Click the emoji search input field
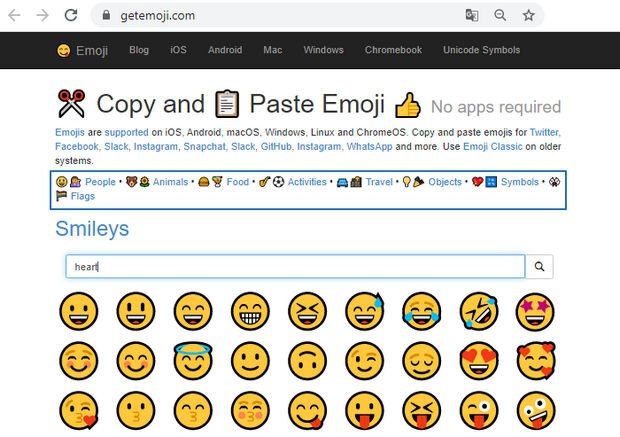The image size is (620, 437). click(x=295, y=267)
